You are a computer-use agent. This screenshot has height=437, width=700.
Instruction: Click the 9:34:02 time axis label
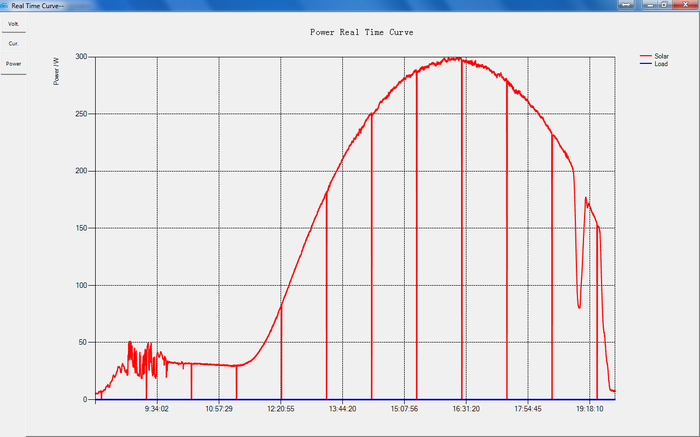(157, 409)
